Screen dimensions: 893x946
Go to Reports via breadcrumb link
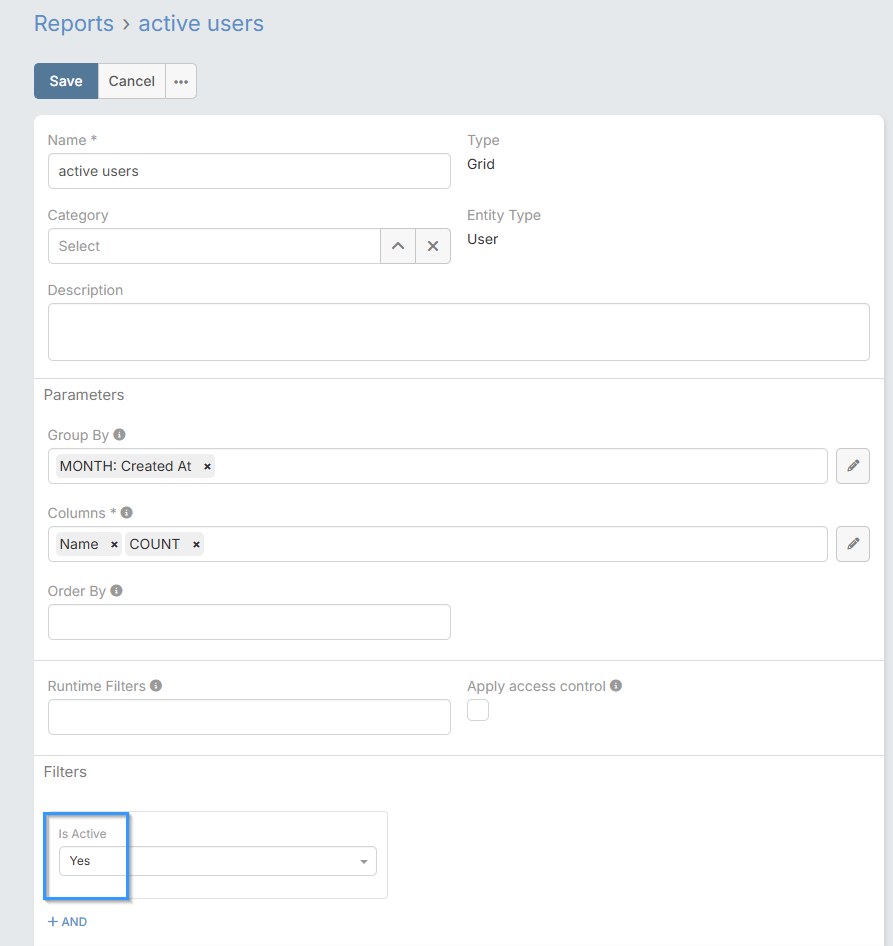pyautogui.click(x=74, y=23)
